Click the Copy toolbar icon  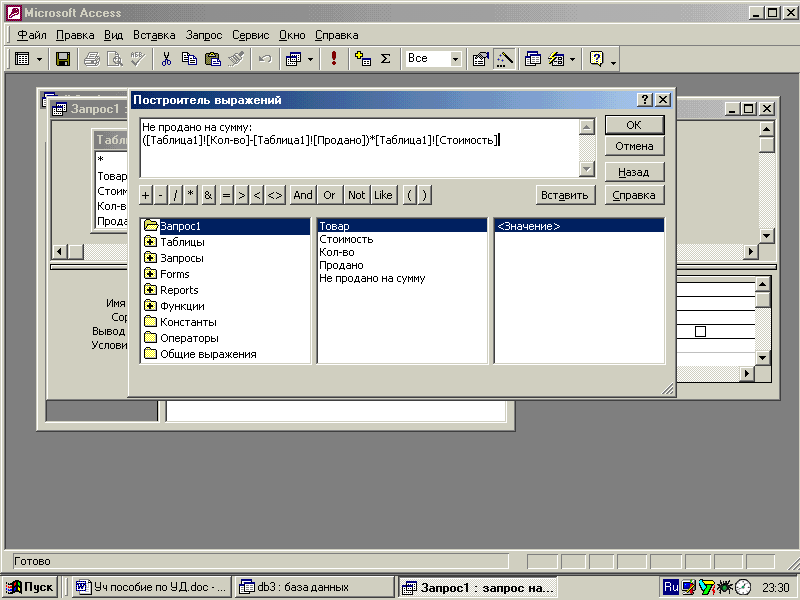point(189,59)
